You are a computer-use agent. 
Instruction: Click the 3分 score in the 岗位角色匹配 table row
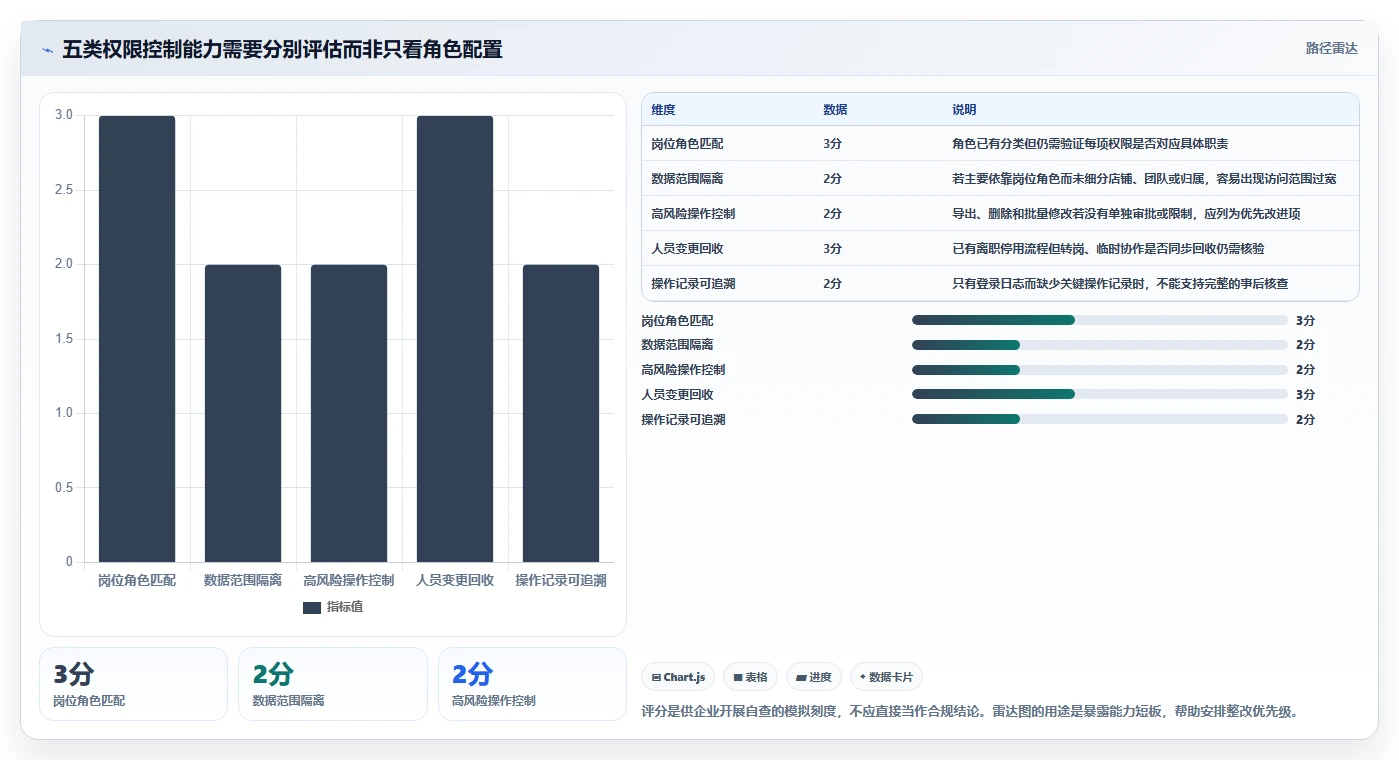(832, 144)
